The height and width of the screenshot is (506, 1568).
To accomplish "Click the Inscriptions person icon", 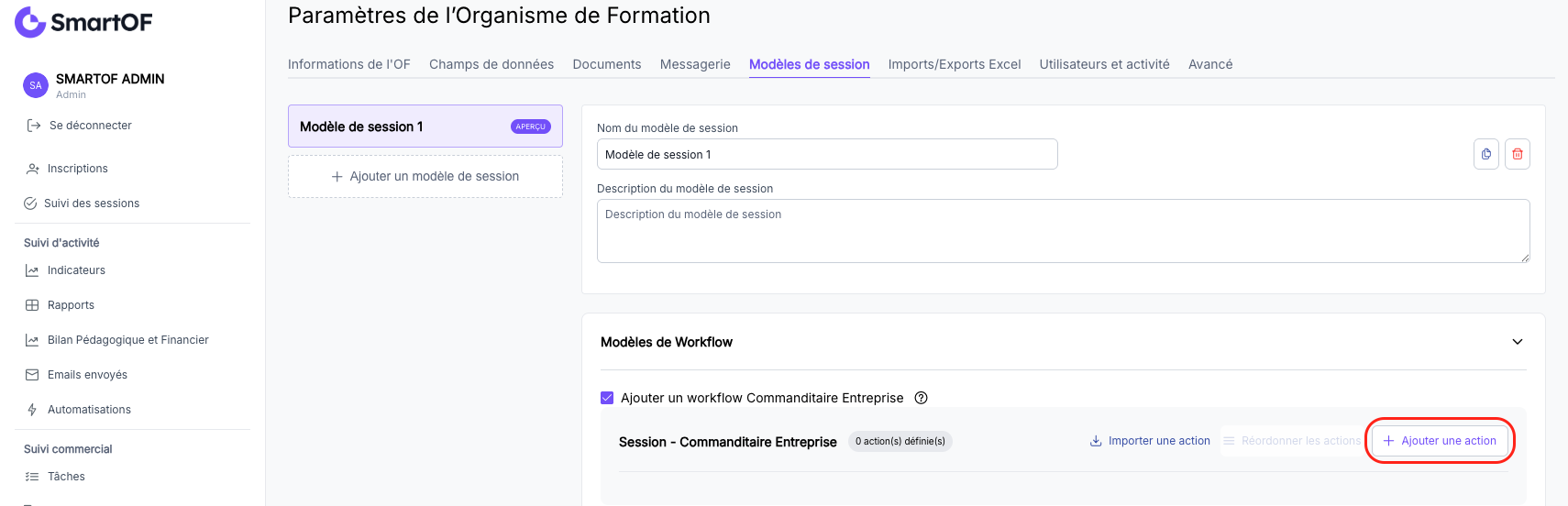I will click(x=33, y=169).
